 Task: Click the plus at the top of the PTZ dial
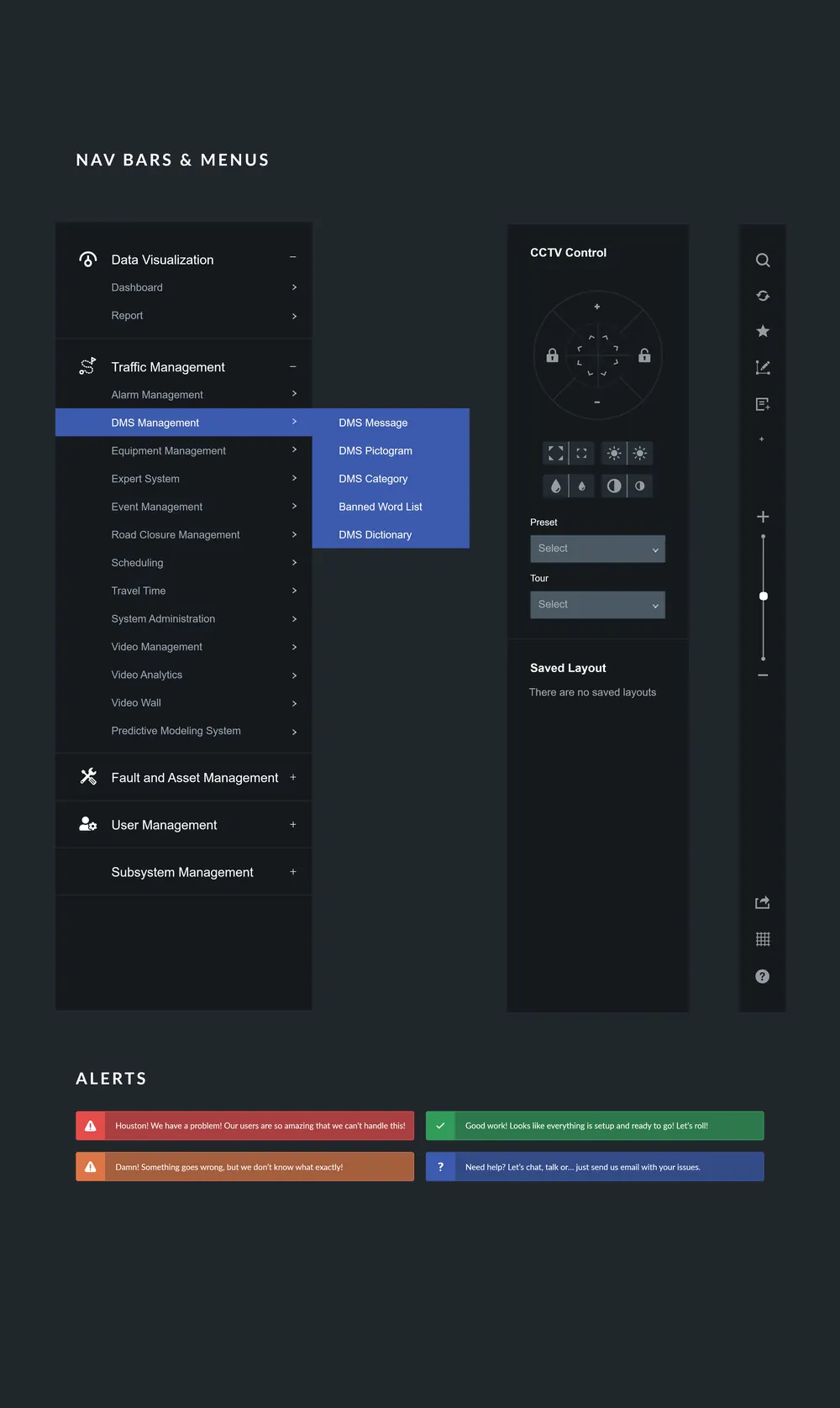[x=597, y=307]
